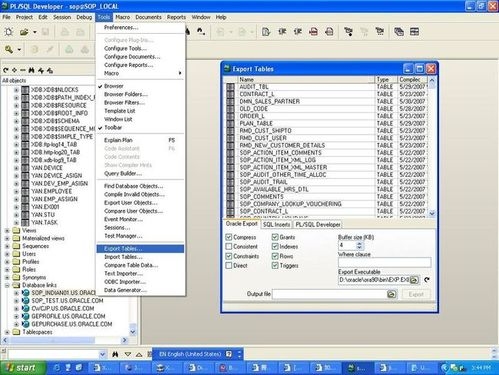The height and width of the screenshot is (375, 499).
Task: Toggle the Rows checkbox
Action: tap(275, 256)
